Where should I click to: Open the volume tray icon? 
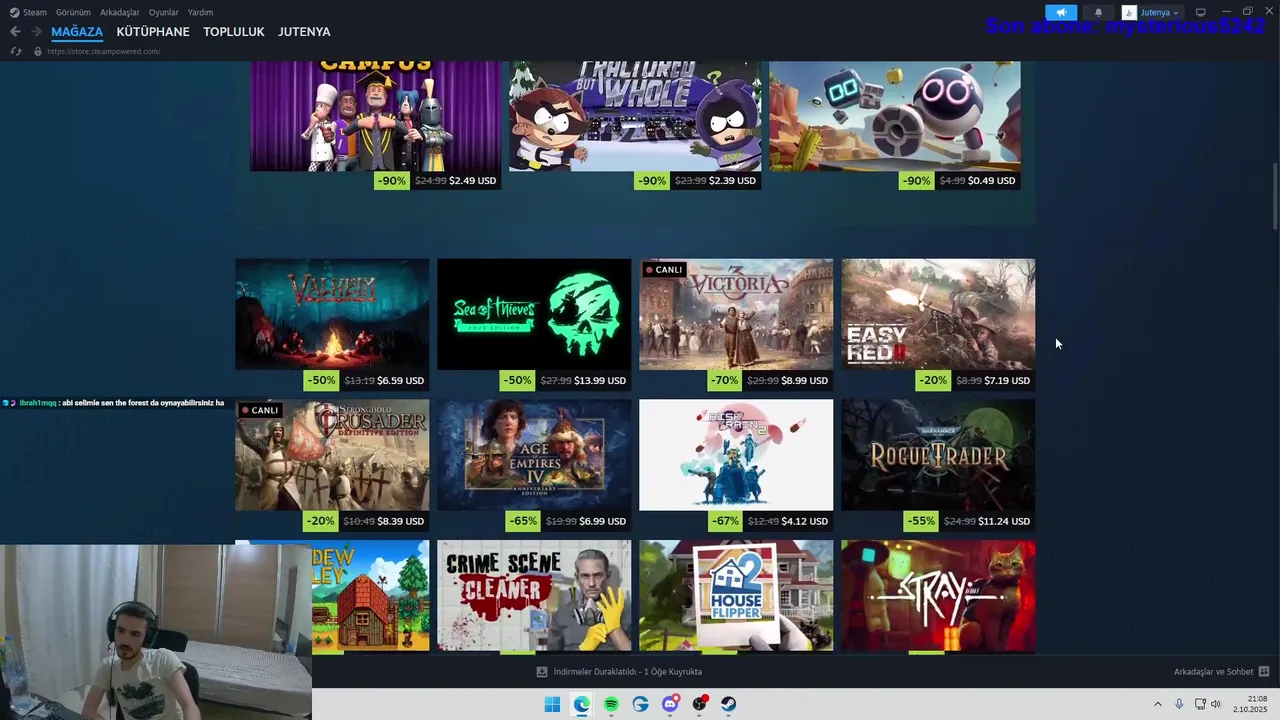click(1216, 704)
